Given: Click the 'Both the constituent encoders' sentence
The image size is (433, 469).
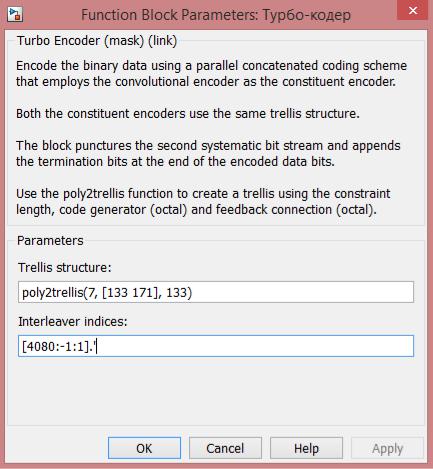Looking at the screenshot, I should pyautogui.click(x=188, y=113).
